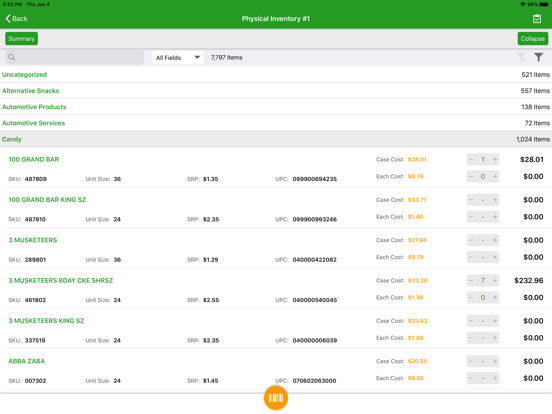Edit case quantity 1 for 100 GRAND BAR

click(x=483, y=159)
